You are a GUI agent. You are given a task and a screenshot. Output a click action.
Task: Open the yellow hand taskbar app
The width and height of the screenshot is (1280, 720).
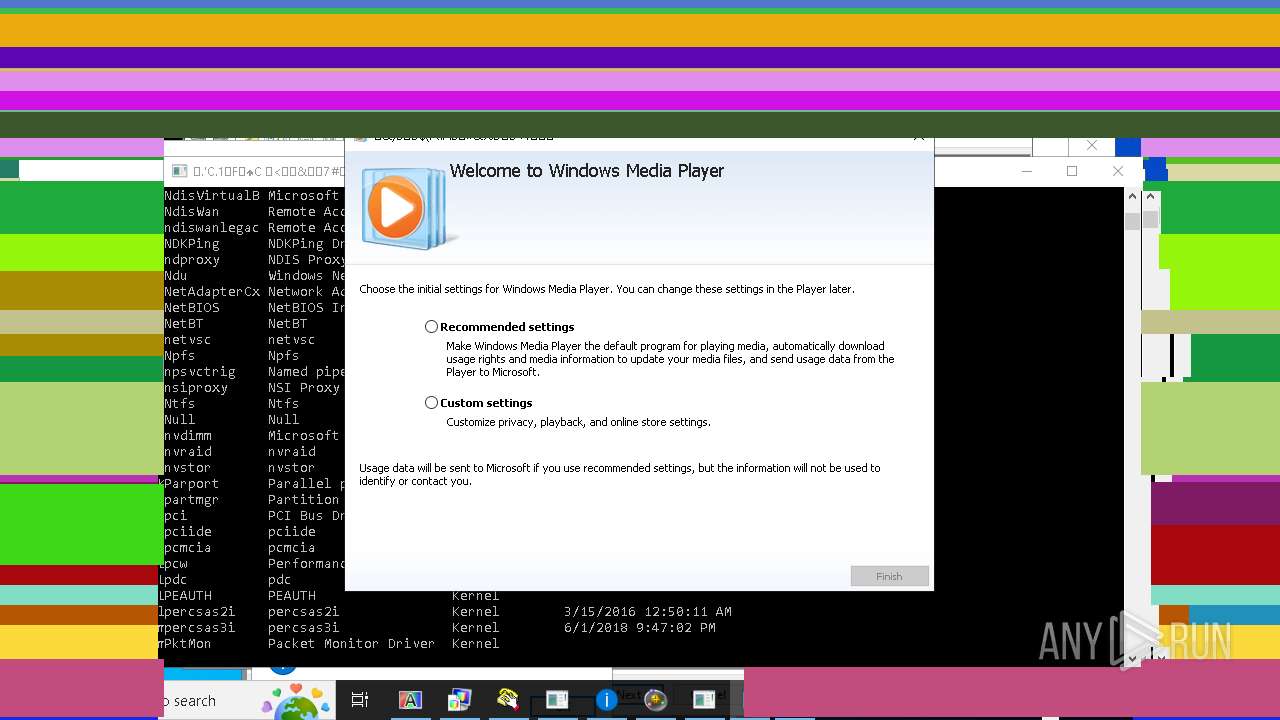(x=508, y=699)
